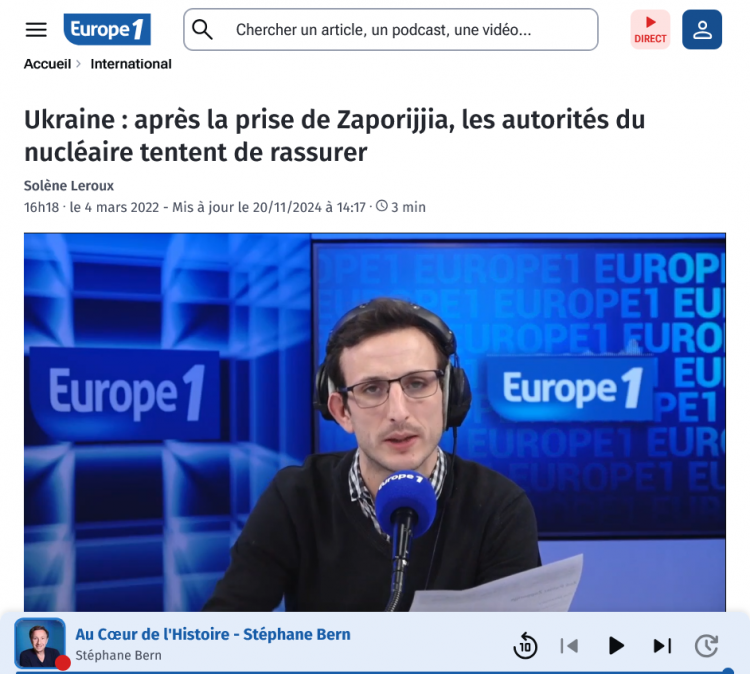
Task: Click the Europe 1 logo
Action: click(x=107, y=29)
